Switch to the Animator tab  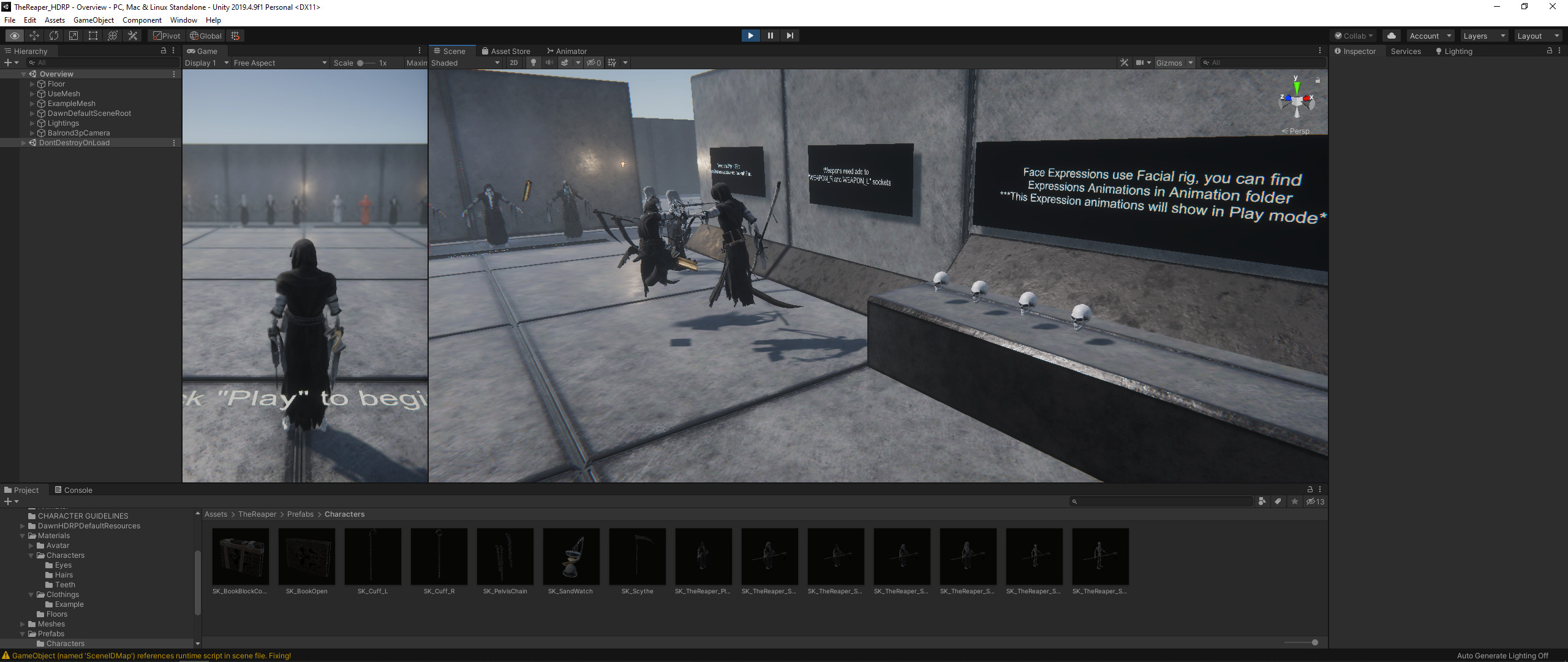click(567, 51)
